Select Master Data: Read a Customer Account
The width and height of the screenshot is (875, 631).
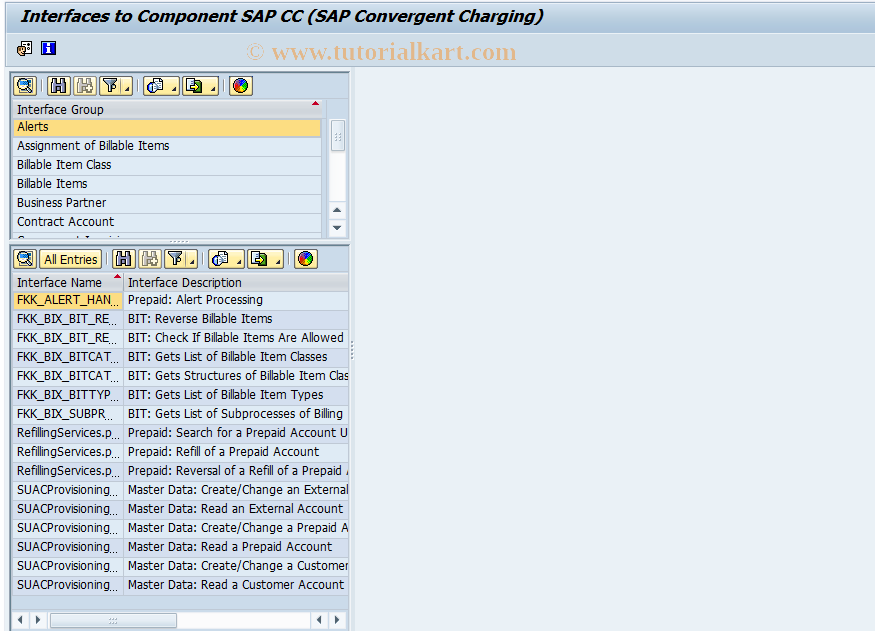click(x=237, y=585)
